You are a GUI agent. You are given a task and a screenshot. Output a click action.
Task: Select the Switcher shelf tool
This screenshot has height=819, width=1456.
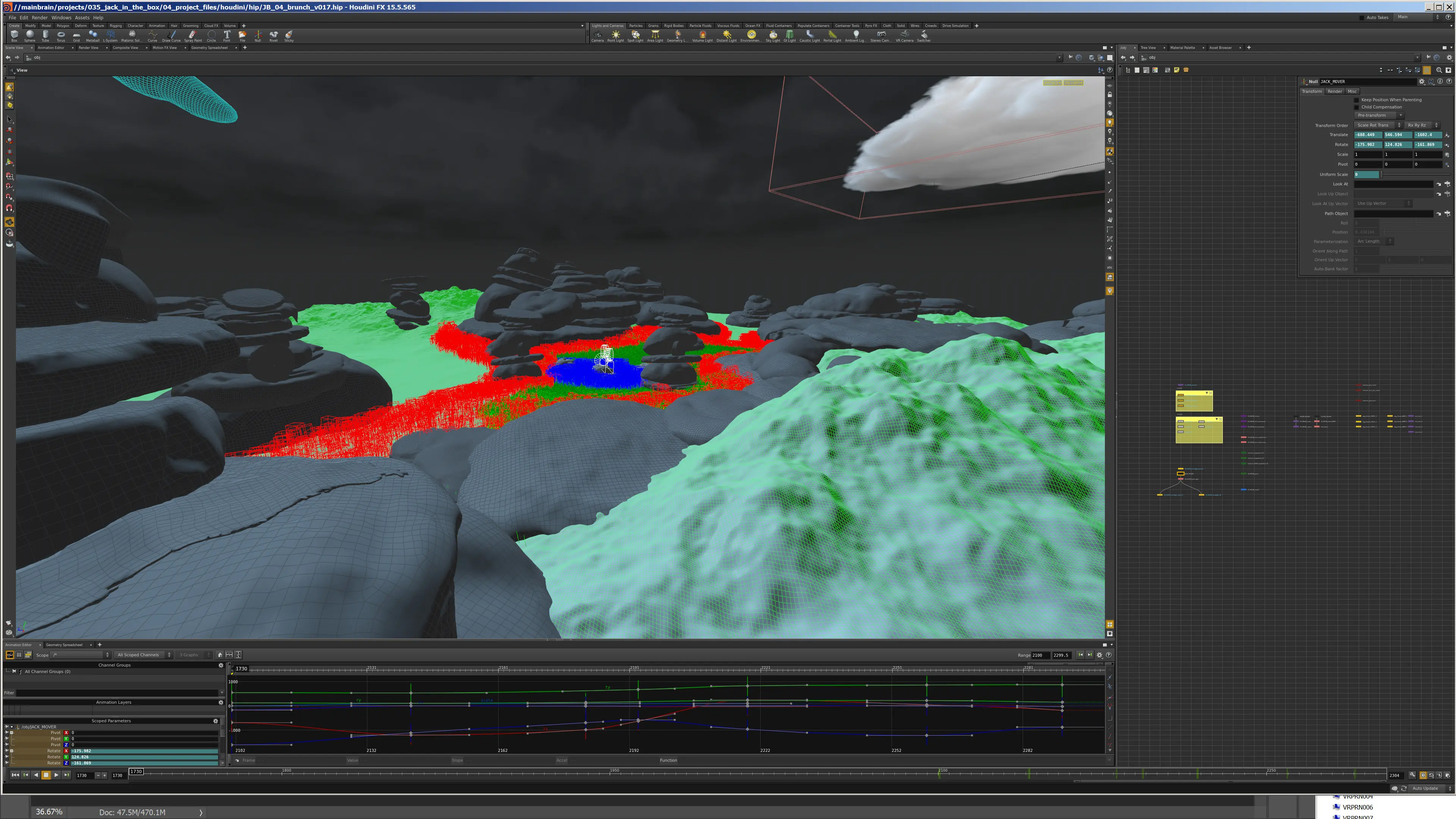[x=924, y=36]
